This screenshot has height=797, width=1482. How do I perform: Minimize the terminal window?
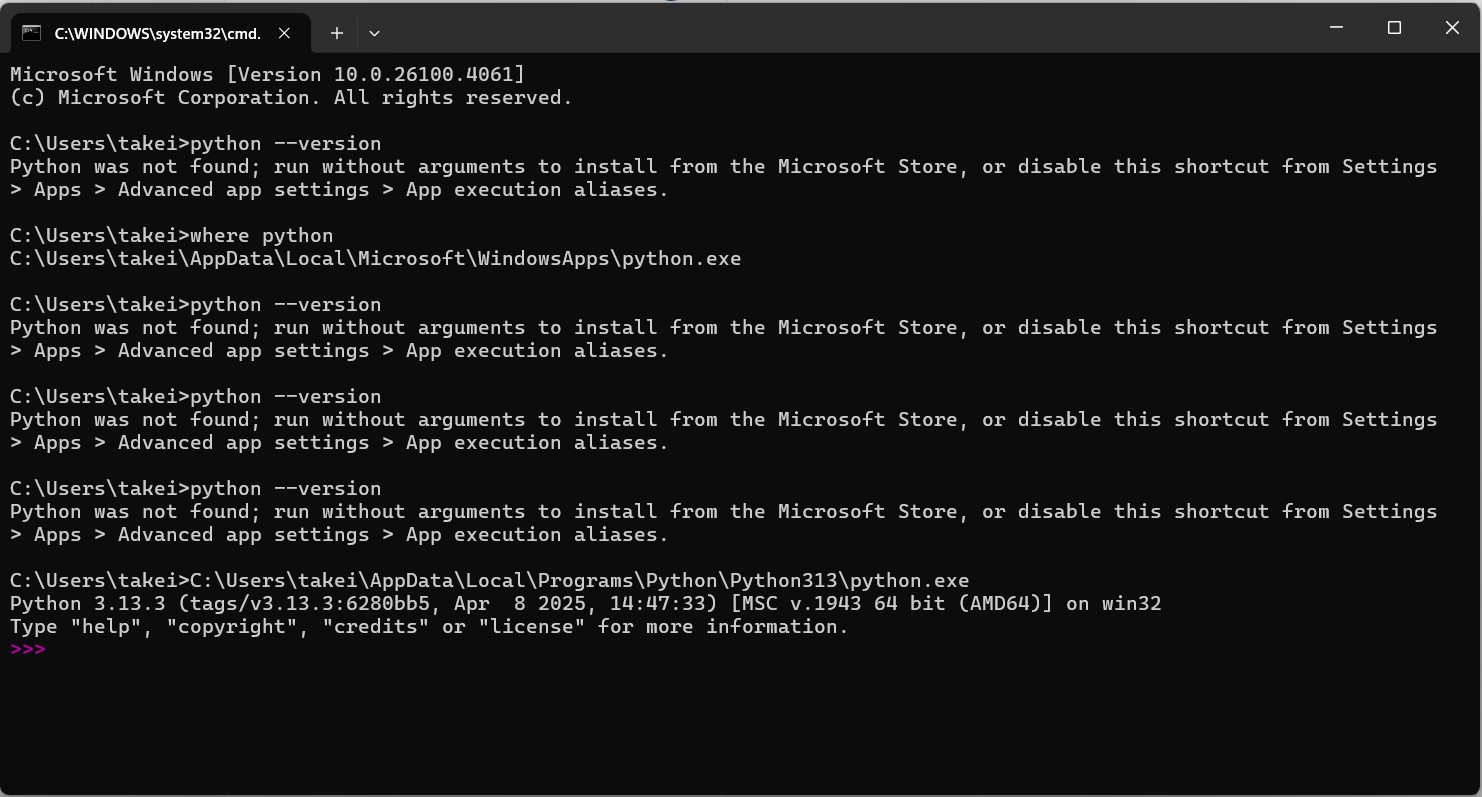(1336, 28)
